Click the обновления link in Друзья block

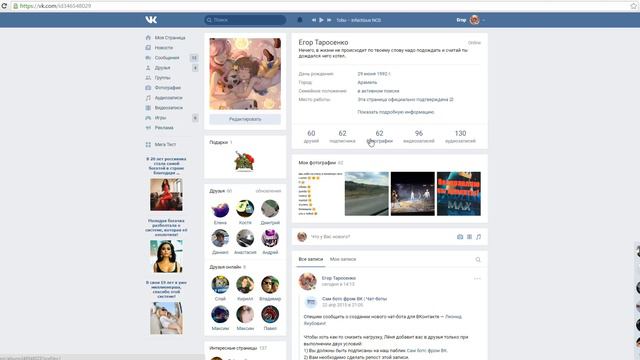click(268, 191)
